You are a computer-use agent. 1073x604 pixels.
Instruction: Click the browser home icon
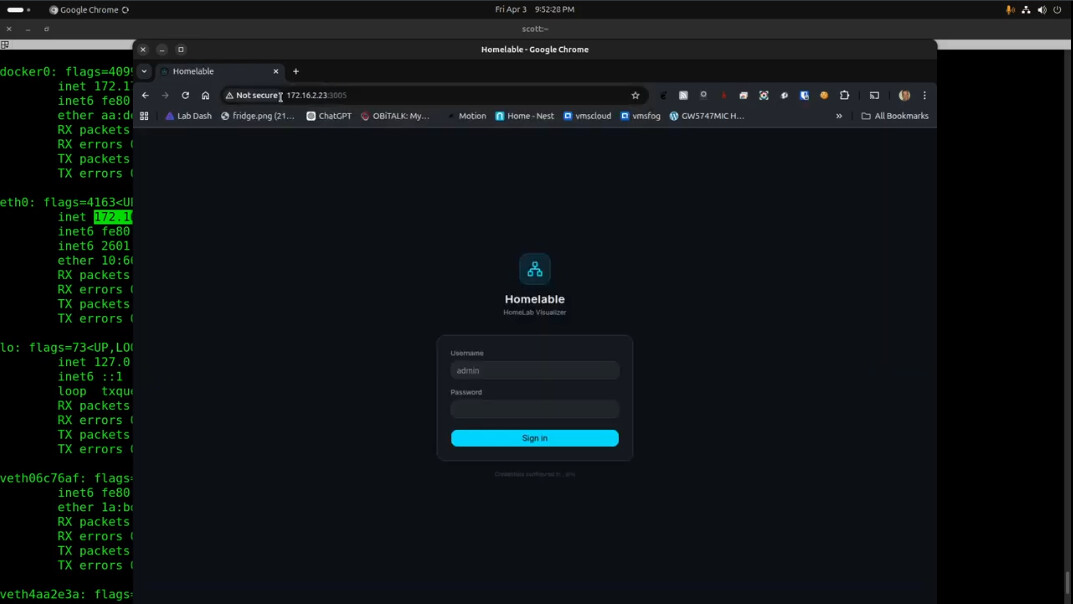click(205, 95)
